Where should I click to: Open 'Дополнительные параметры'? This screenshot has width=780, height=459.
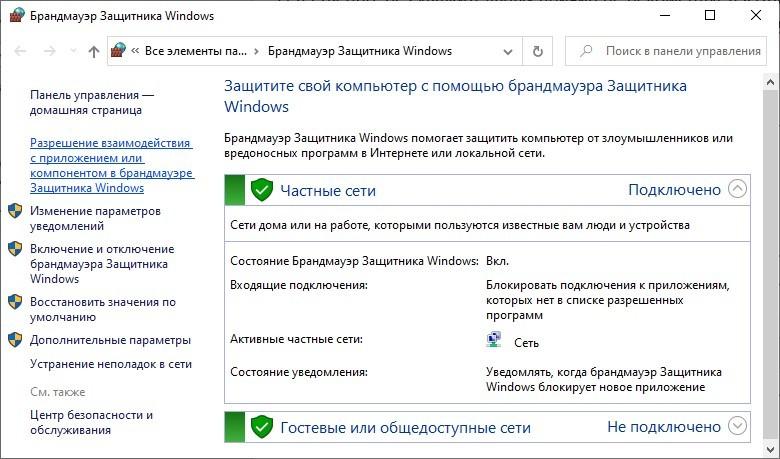pos(110,340)
